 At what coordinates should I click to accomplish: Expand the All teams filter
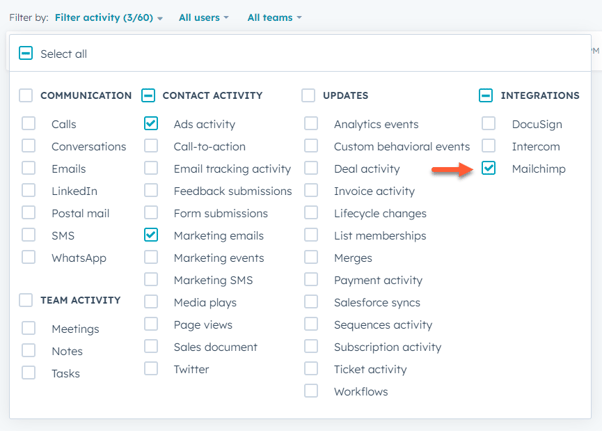pos(274,17)
